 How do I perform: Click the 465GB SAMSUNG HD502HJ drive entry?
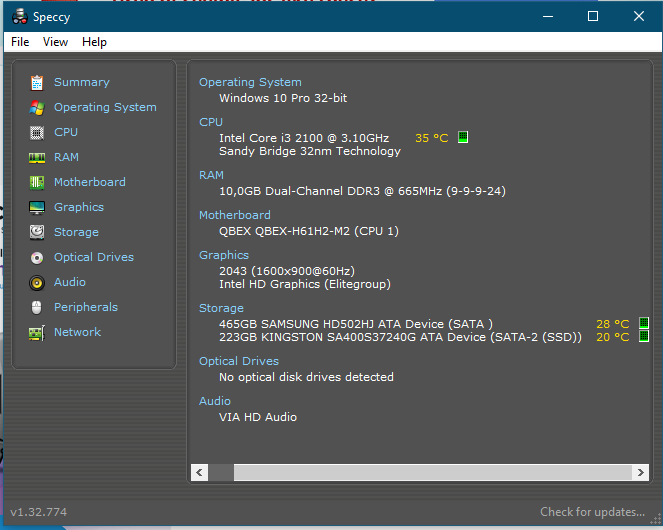356,324
